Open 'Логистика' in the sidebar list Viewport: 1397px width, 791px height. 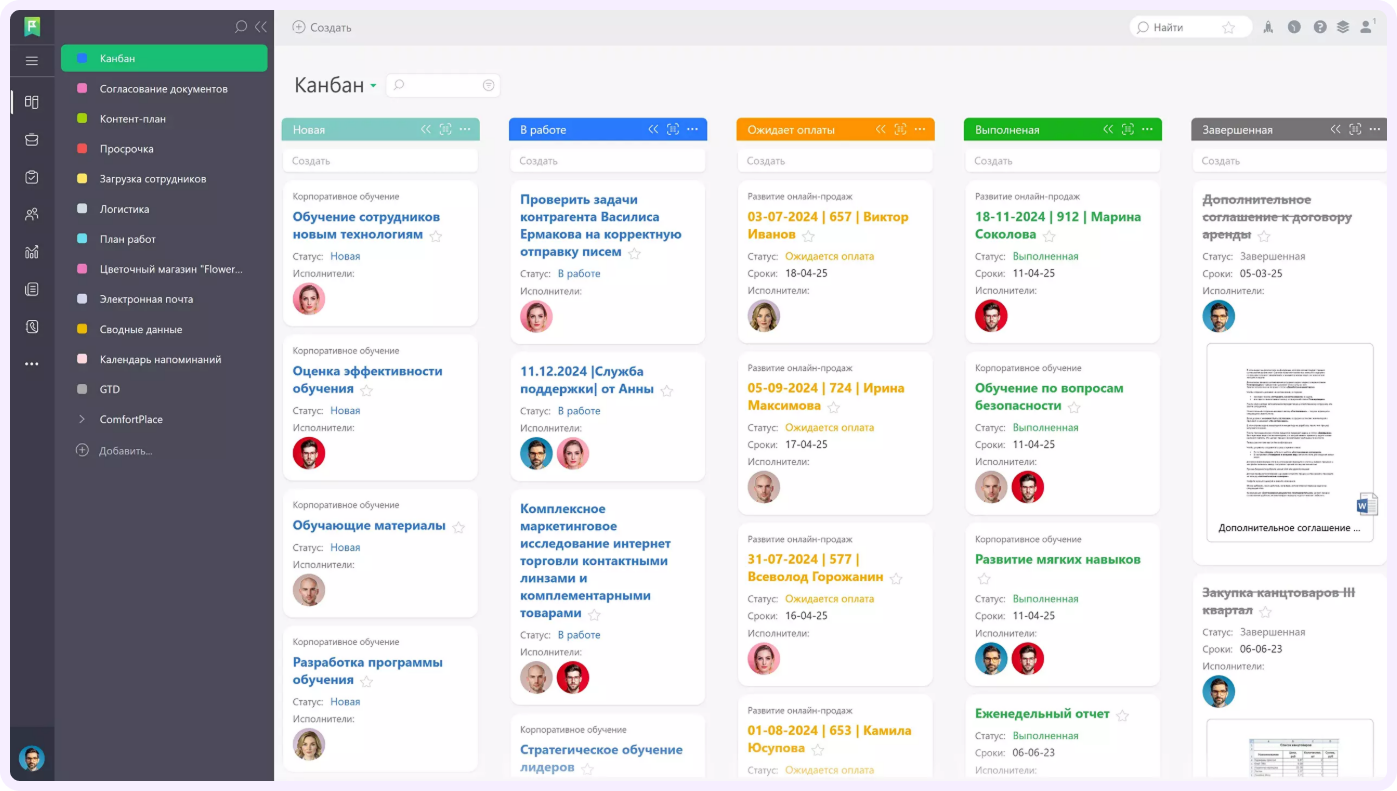tap(124, 209)
